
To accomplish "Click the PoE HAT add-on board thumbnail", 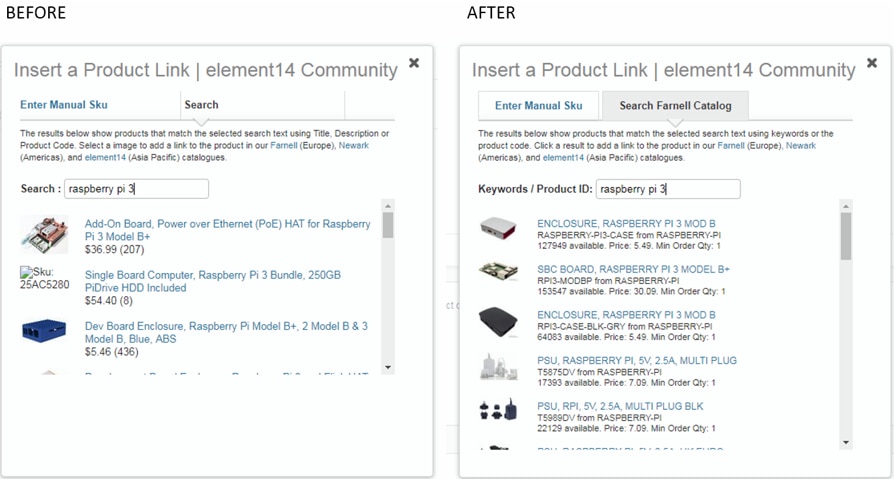I will (x=44, y=236).
